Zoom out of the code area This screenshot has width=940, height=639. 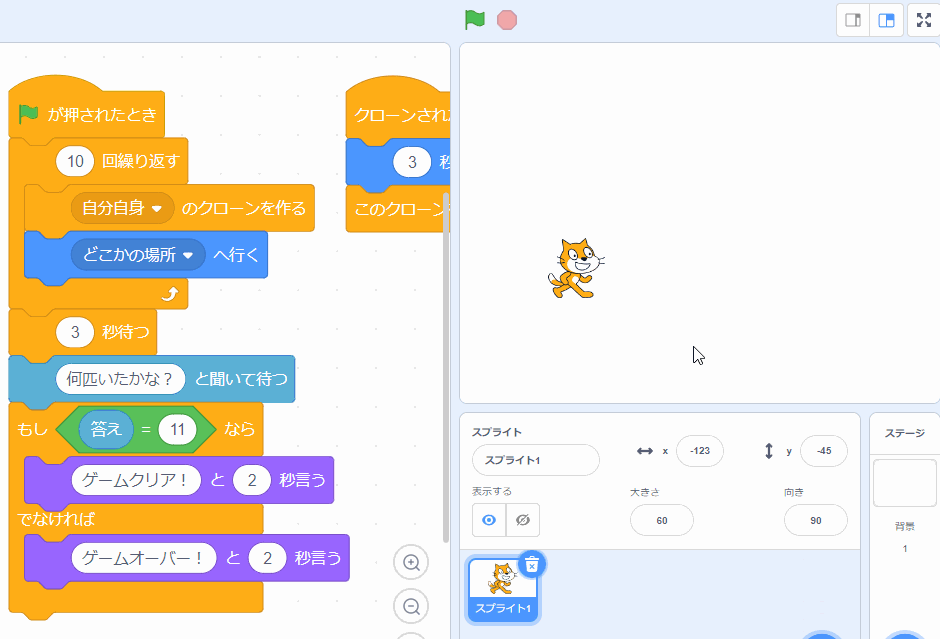[x=411, y=607]
